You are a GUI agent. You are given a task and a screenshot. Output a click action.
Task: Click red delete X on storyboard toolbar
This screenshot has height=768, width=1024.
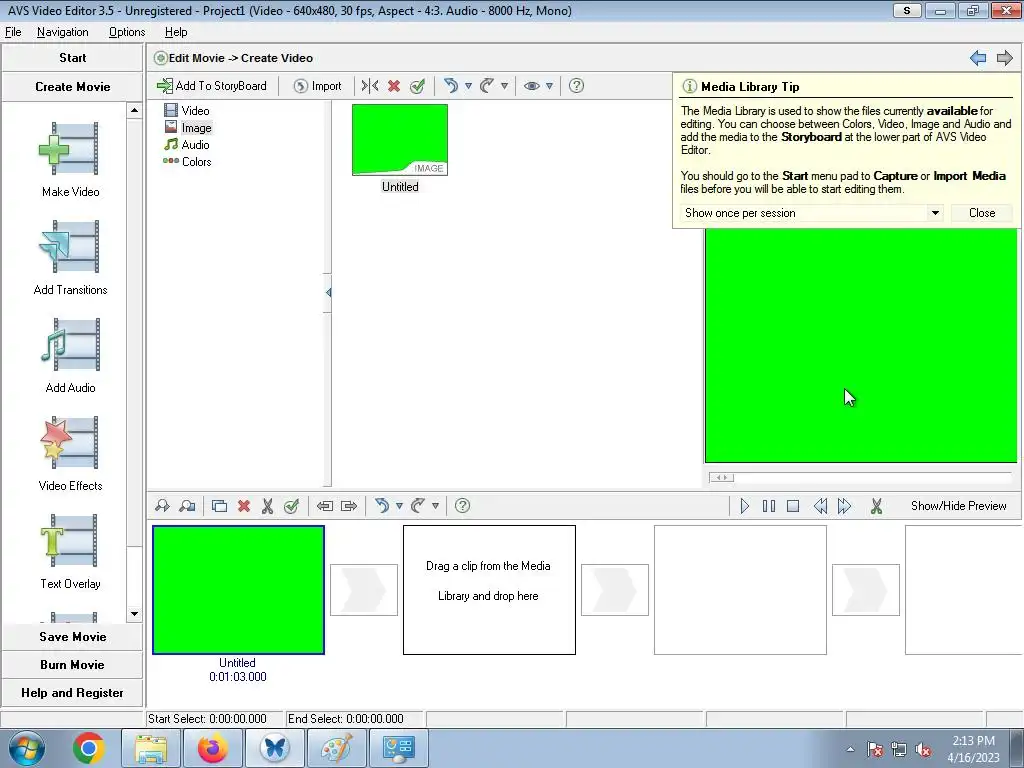tap(244, 505)
